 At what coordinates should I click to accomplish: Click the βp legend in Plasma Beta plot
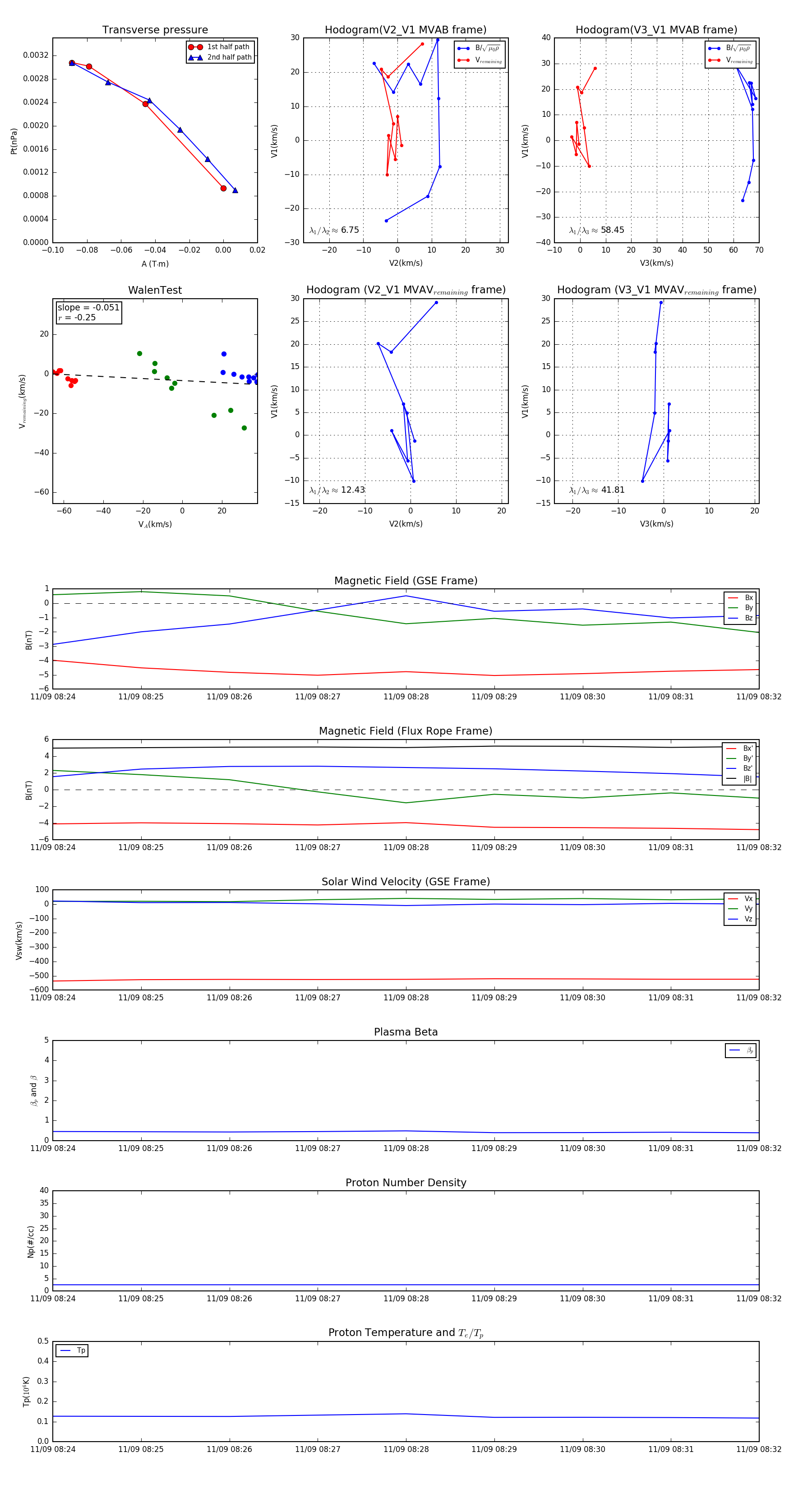point(741,1050)
